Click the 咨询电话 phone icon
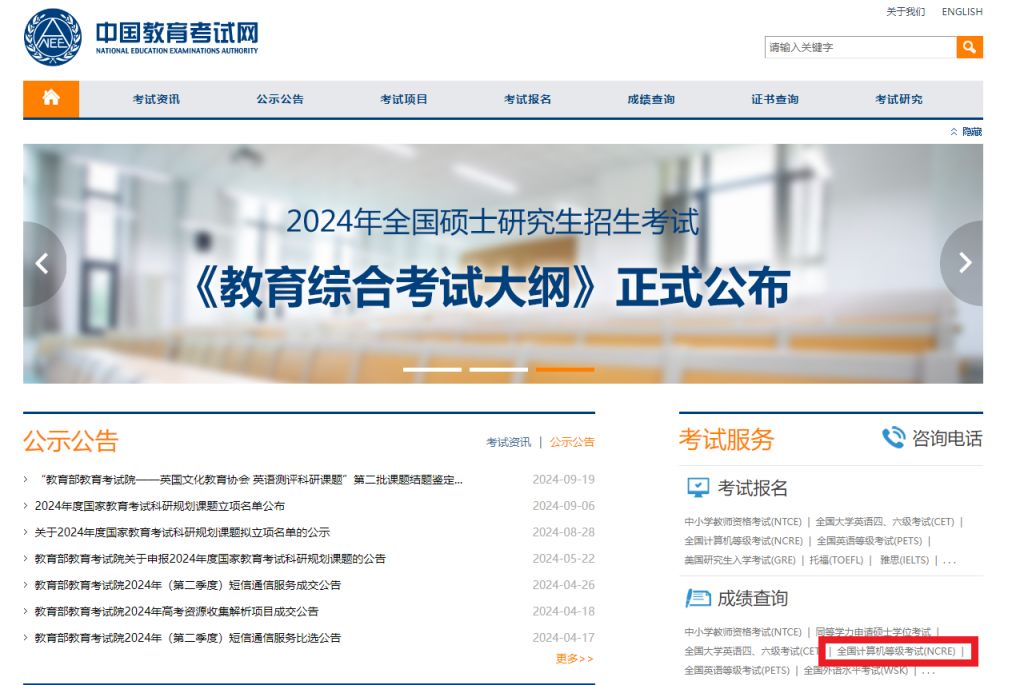 point(893,438)
